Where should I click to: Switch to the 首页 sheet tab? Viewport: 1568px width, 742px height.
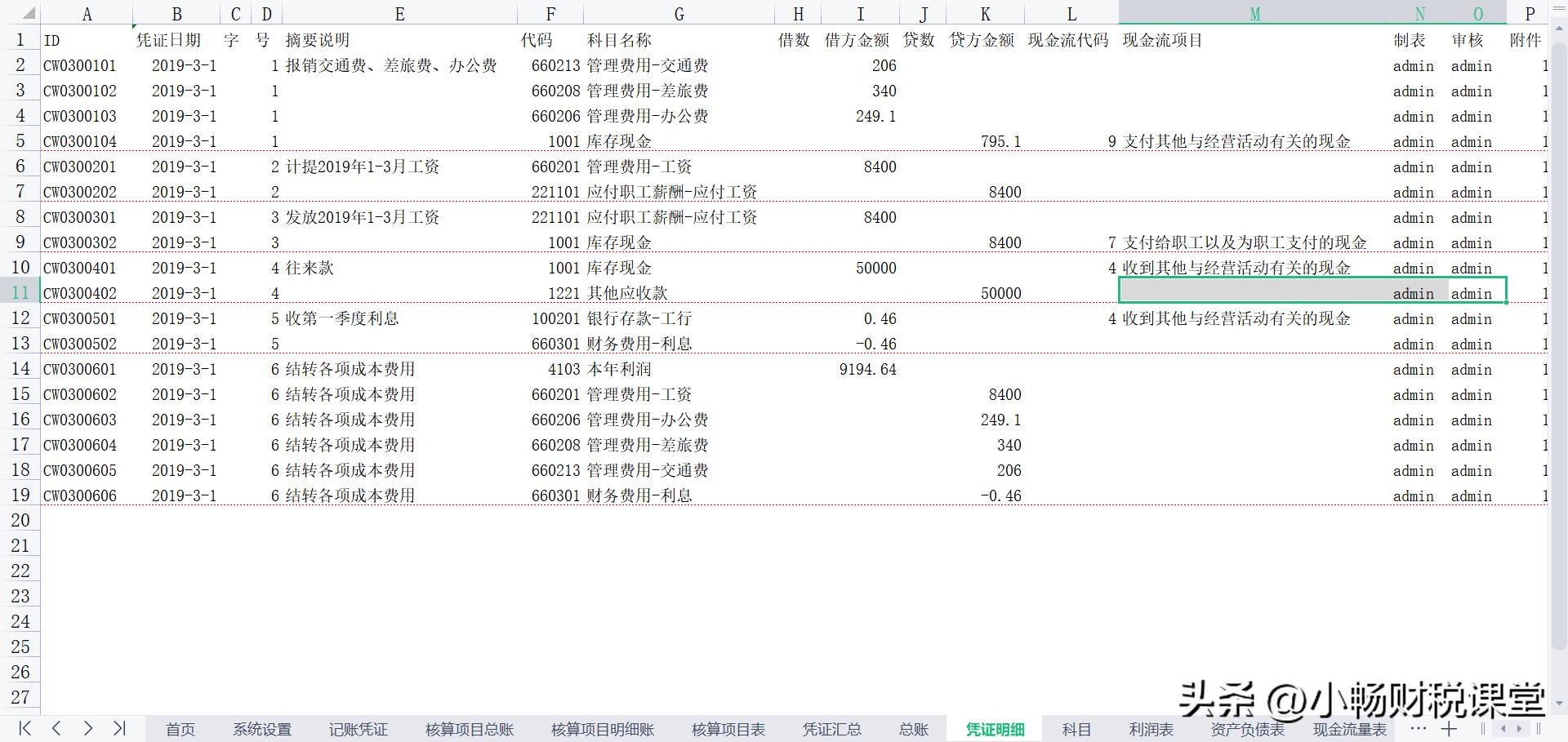[180, 729]
